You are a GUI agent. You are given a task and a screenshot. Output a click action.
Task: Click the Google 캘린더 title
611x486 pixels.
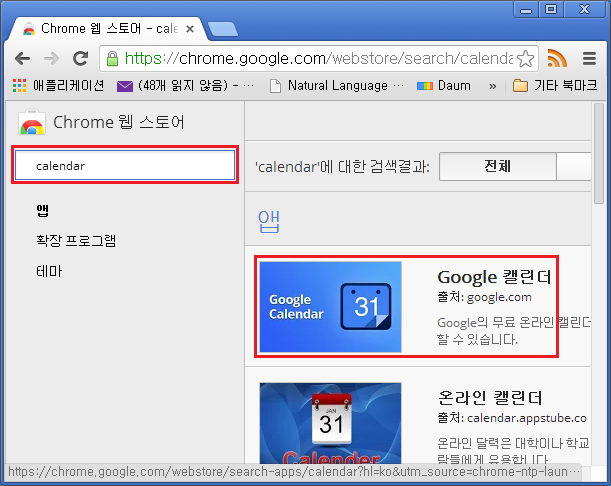click(494, 277)
